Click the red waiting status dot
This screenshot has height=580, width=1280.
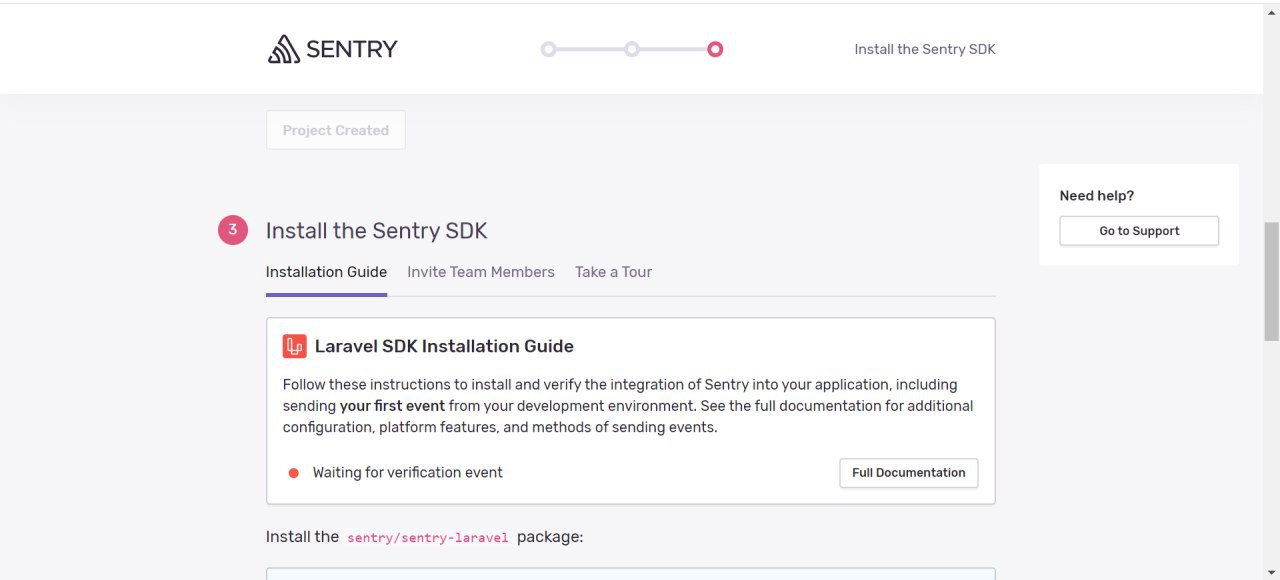(294, 473)
